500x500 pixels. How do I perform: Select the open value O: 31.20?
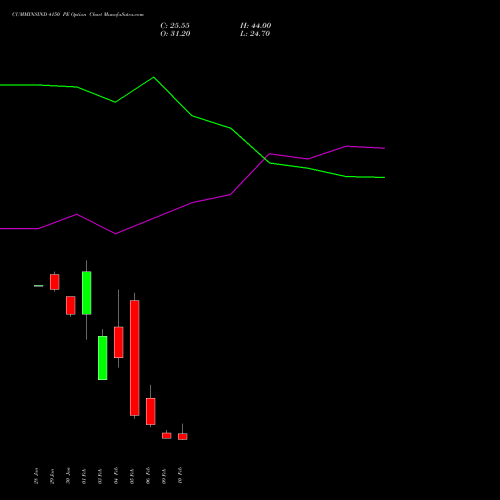point(175,34)
